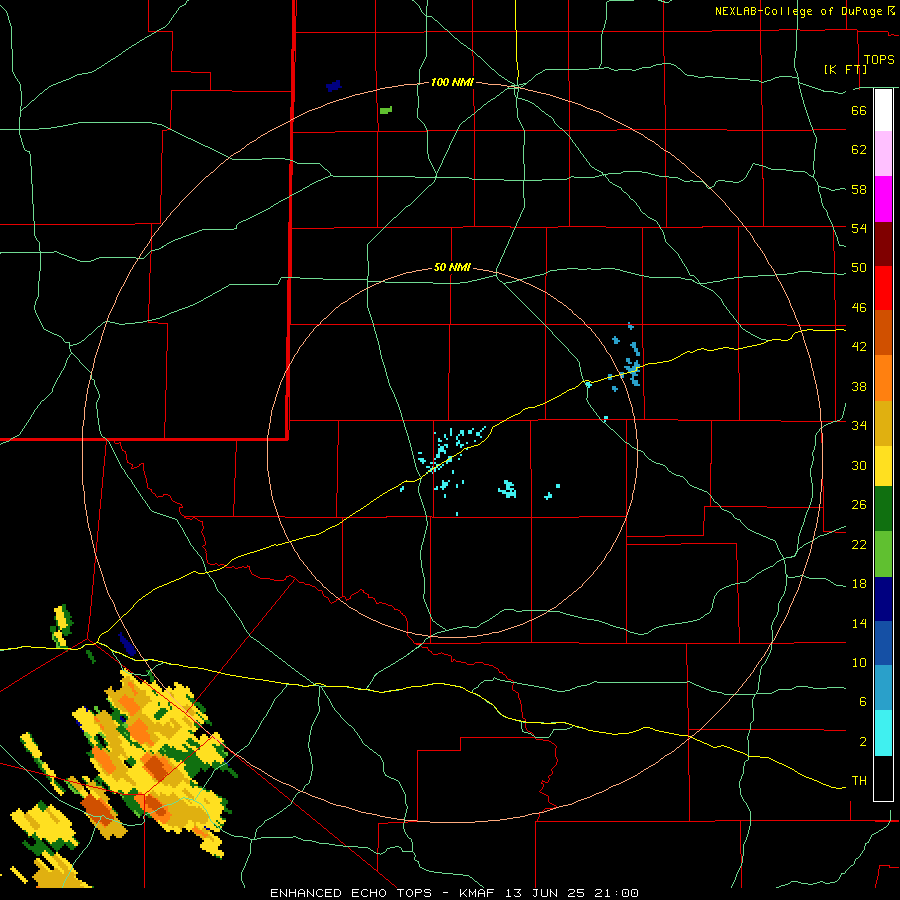The width and height of the screenshot is (900, 900).
Task: Click the 50 legend value
Action: tap(859, 268)
